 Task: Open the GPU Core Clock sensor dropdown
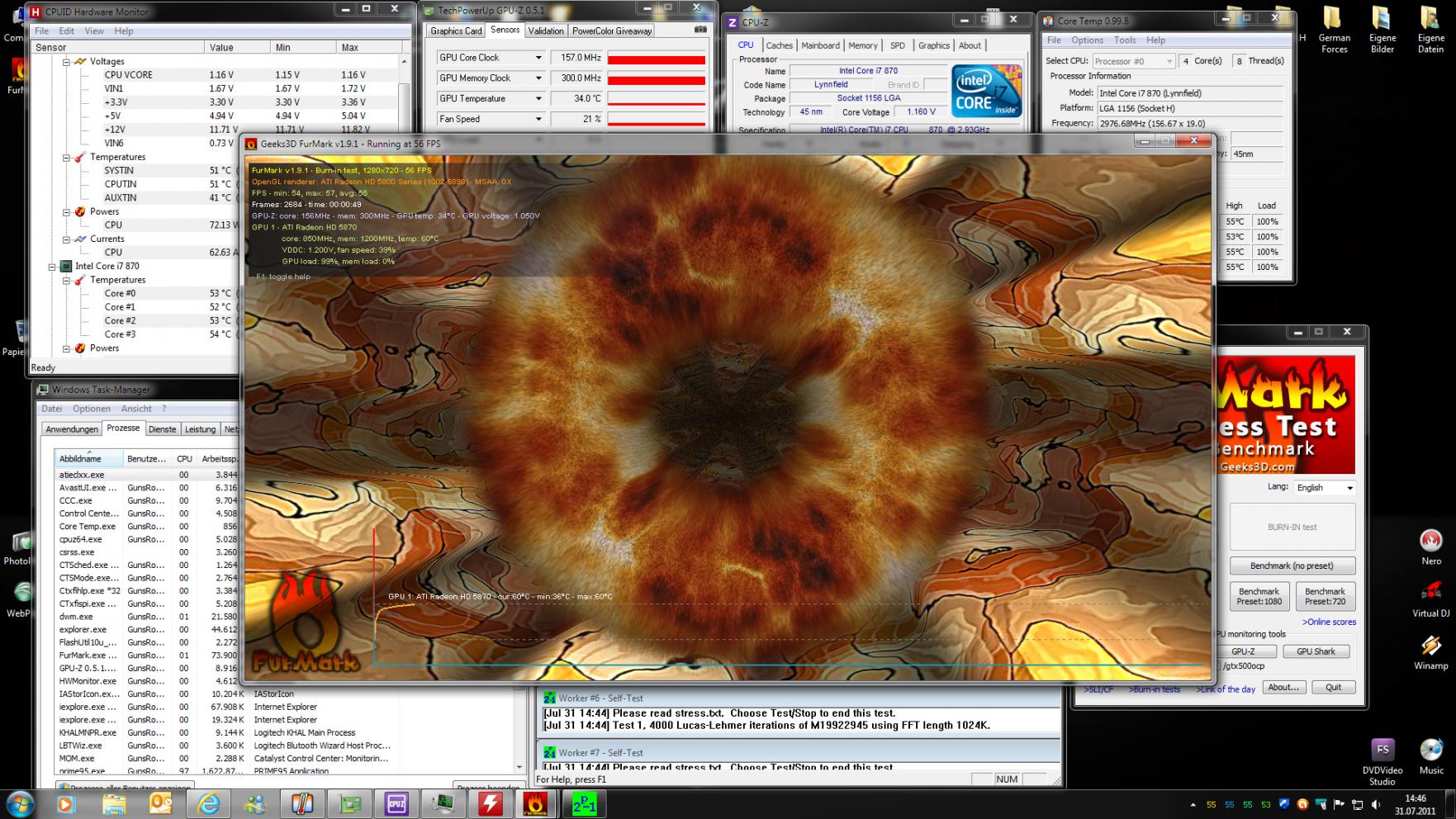[x=538, y=58]
